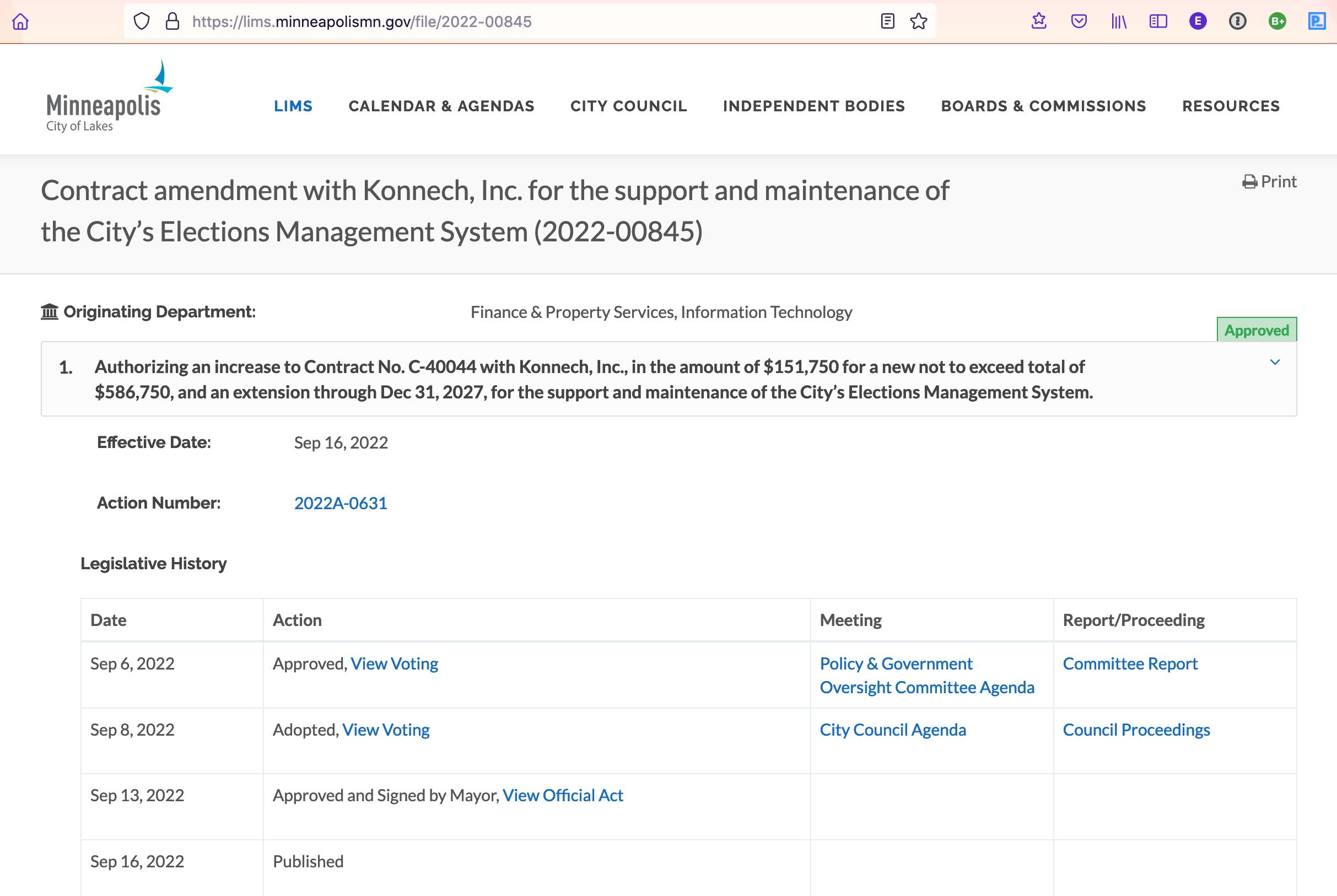The height and width of the screenshot is (896, 1337).
Task: Collapse action item 1 with the chevron
Action: pos(1275,362)
